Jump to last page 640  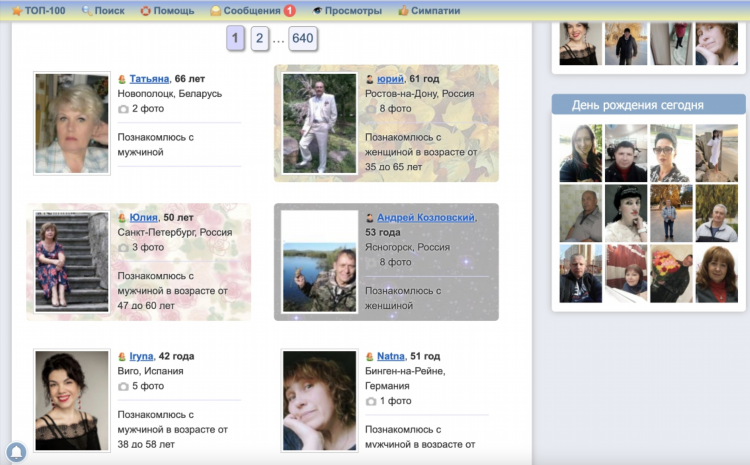tap(303, 38)
